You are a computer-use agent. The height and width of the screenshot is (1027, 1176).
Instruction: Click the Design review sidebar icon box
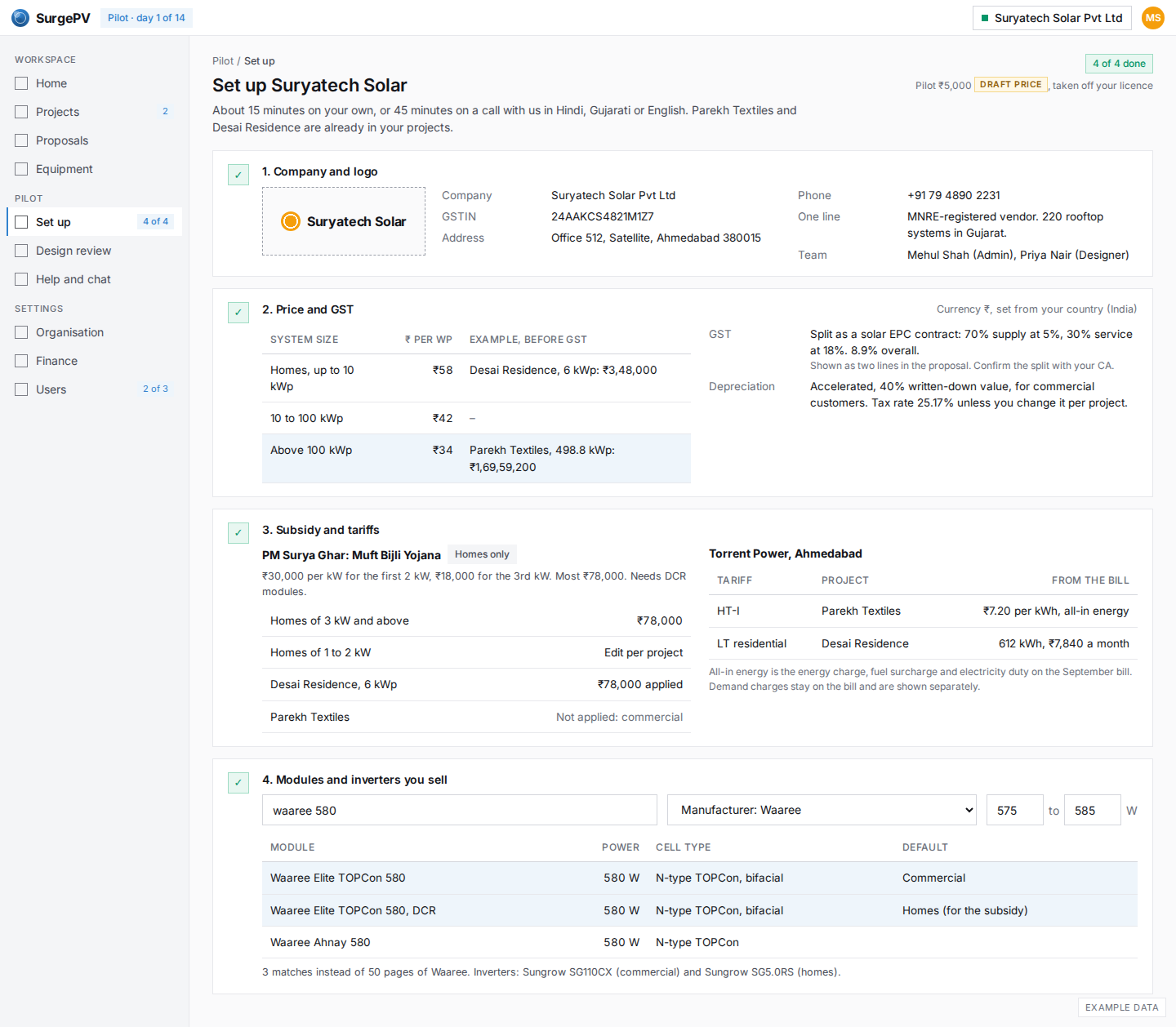point(21,251)
